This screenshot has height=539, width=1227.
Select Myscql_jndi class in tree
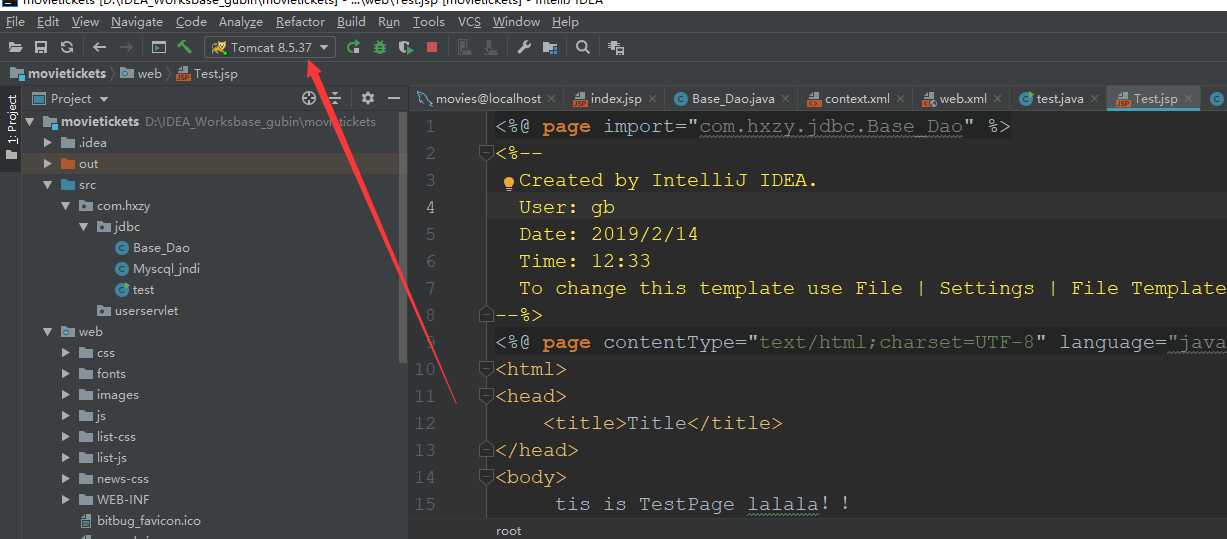point(157,269)
